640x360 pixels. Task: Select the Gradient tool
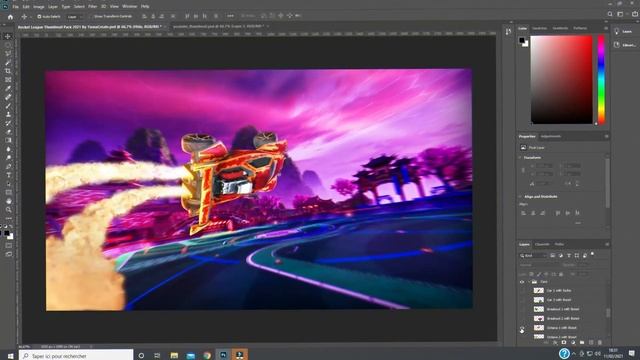pyautogui.click(x=8, y=140)
